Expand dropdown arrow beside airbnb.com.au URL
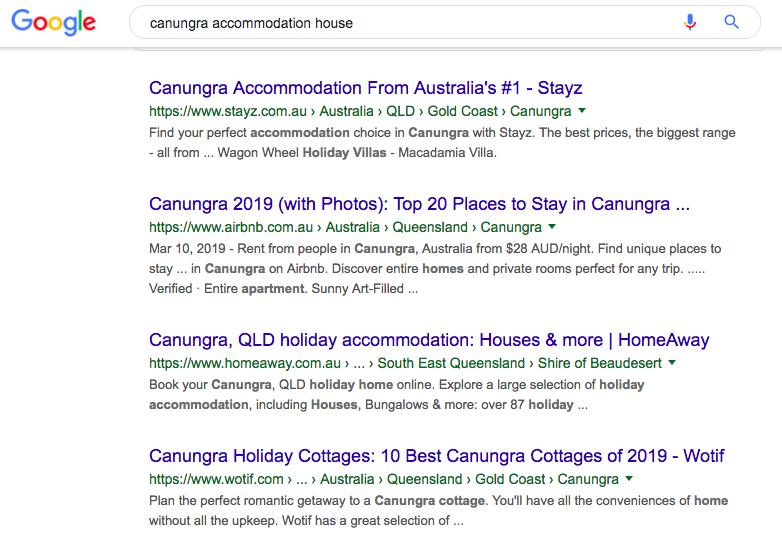Screen dimensions: 782x549 (552, 227)
